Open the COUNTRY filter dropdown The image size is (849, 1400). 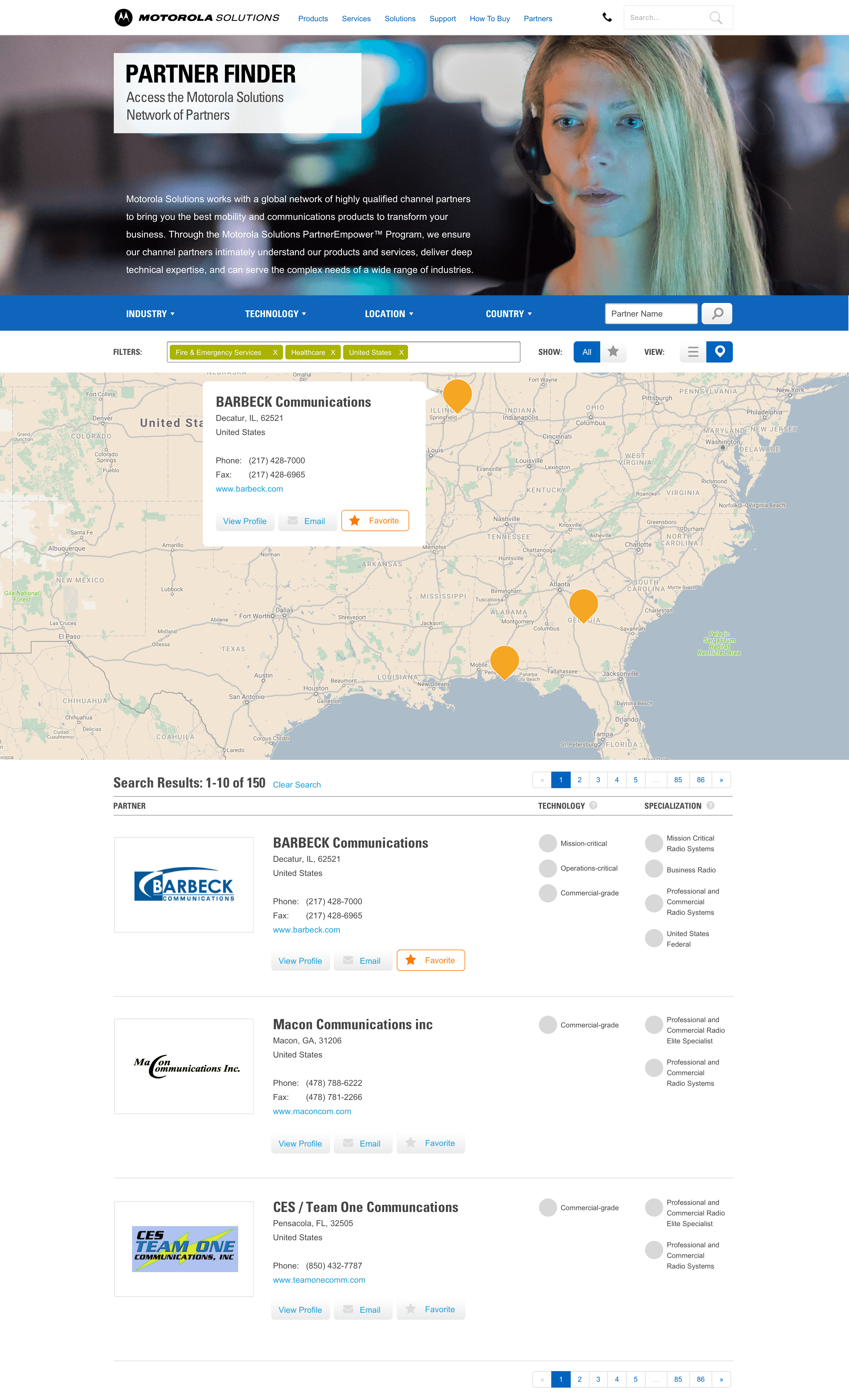coord(509,314)
